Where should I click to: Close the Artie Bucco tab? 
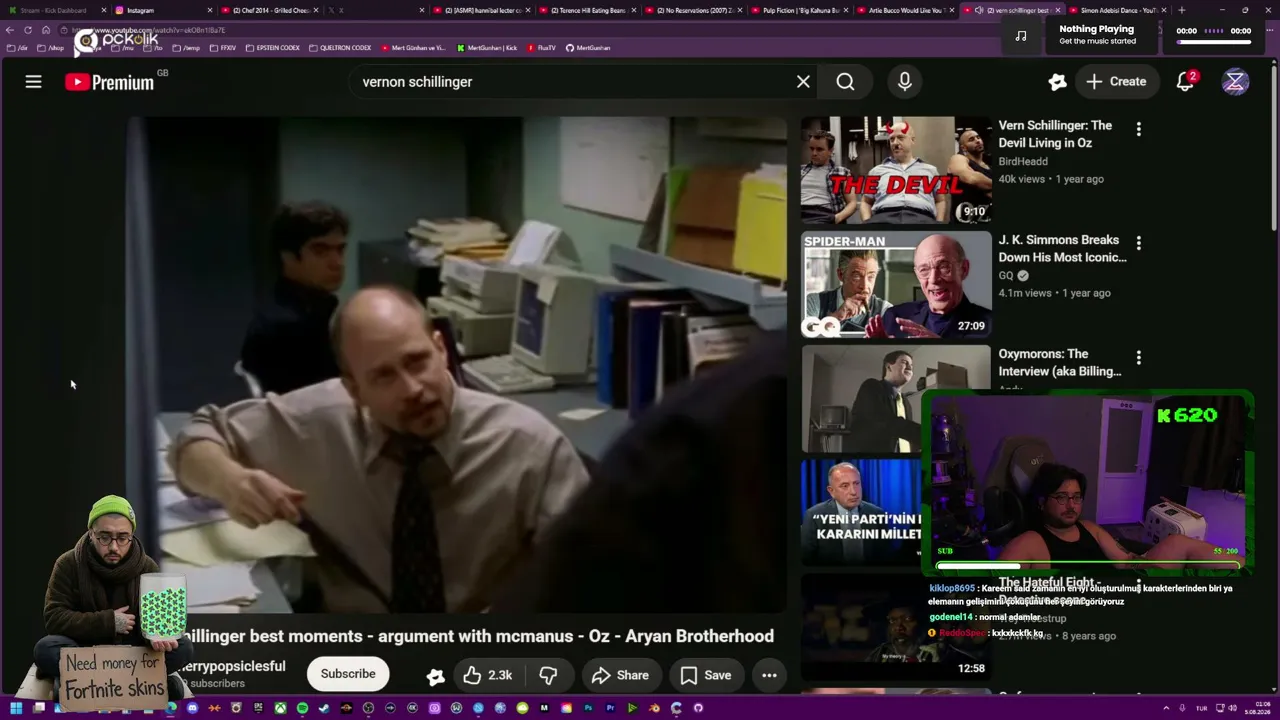coord(951,10)
